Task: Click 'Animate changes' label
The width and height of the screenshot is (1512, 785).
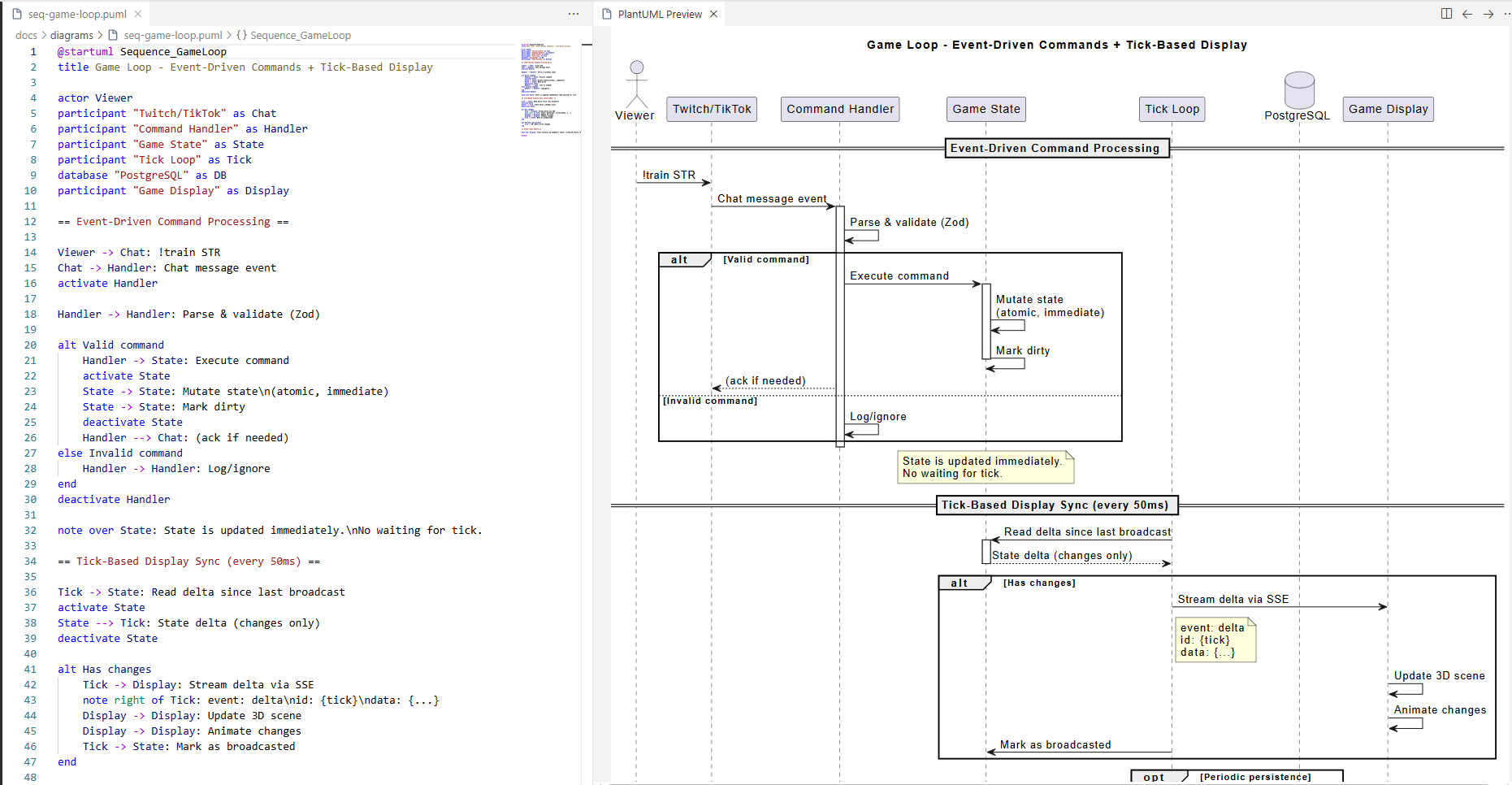Action: point(1440,709)
